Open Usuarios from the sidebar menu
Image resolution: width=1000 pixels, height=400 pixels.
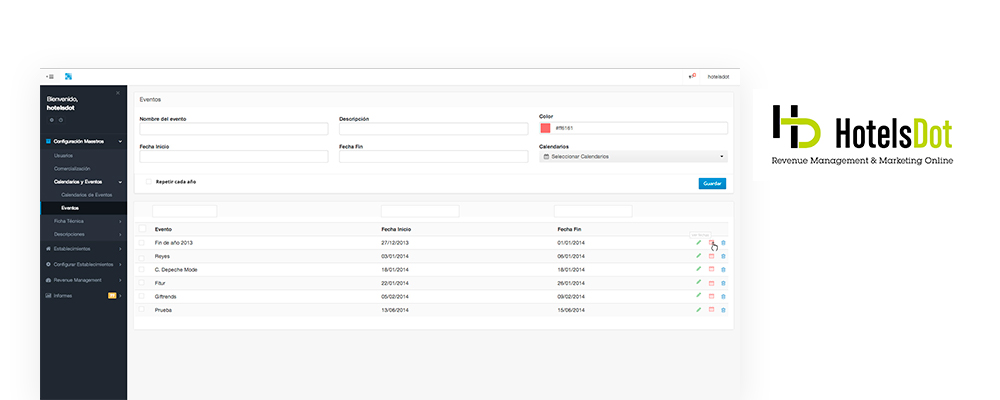coord(64,155)
